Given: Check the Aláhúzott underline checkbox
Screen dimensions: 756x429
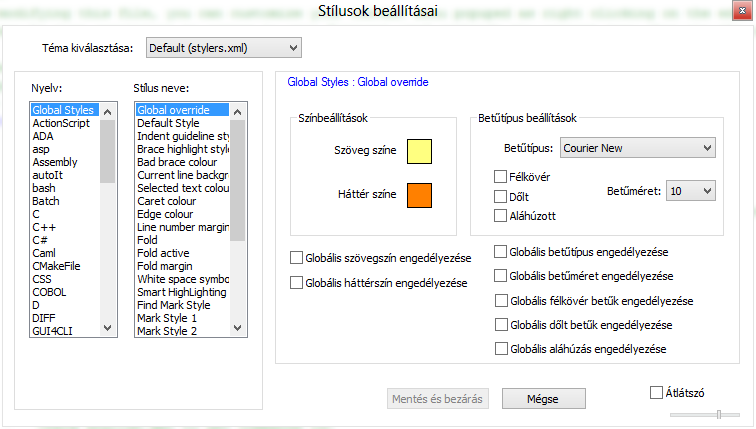Looking at the screenshot, I should click(x=501, y=215).
